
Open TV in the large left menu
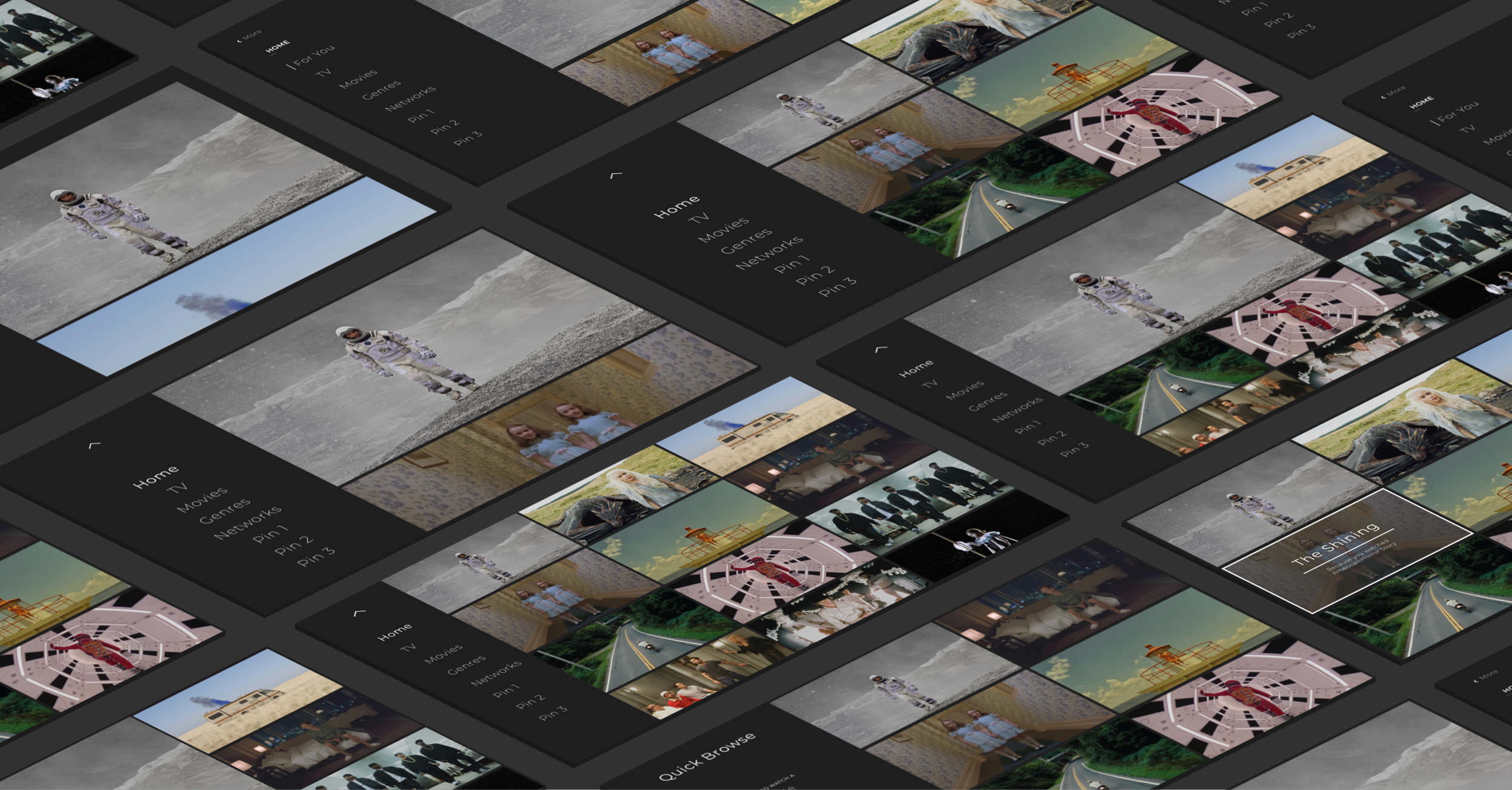click(x=177, y=488)
